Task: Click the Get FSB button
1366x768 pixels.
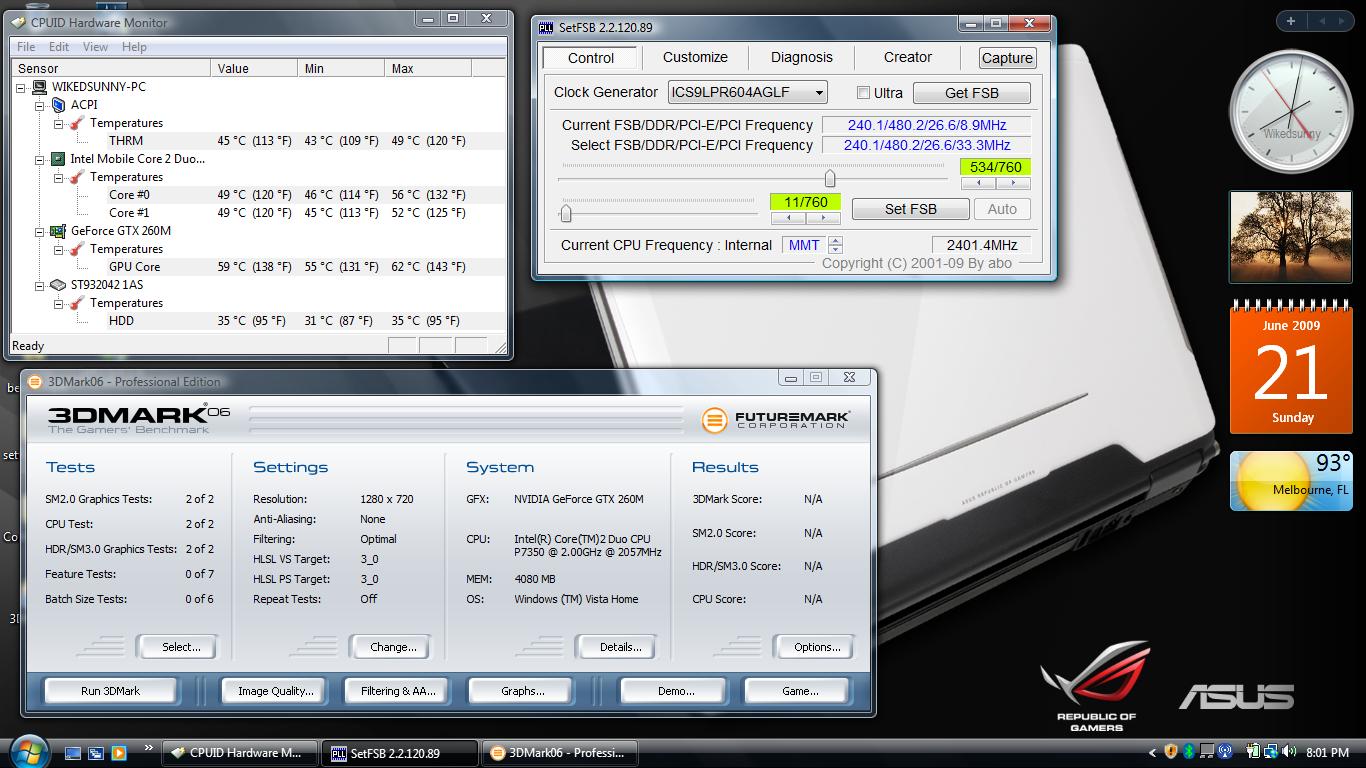Action: point(971,93)
